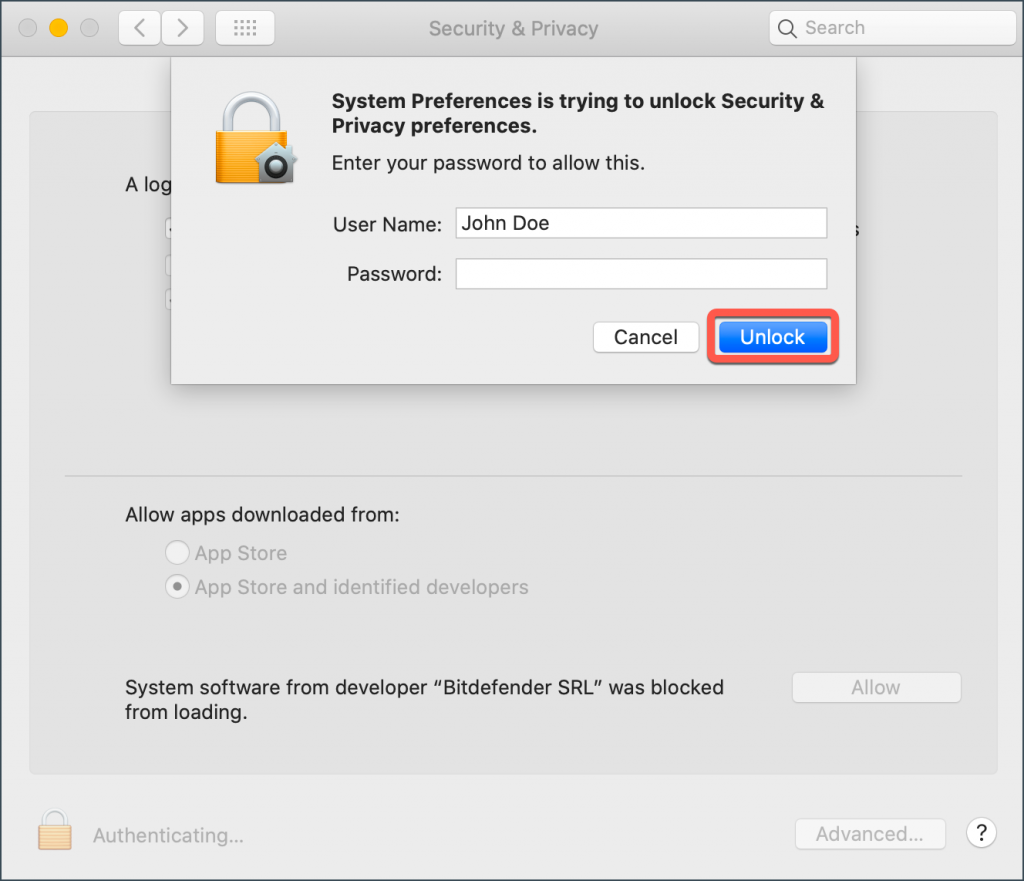Click the User Name field
The height and width of the screenshot is (881, 1024).
641,223
